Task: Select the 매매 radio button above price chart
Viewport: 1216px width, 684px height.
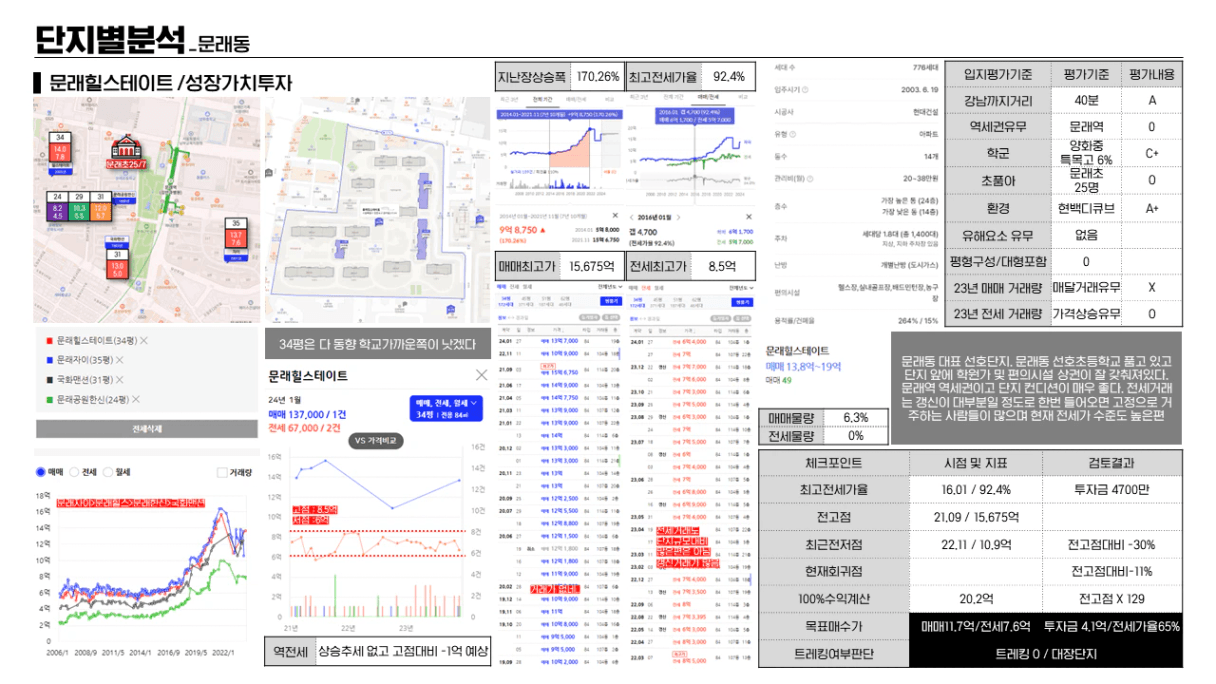Action: click(41, 472)
